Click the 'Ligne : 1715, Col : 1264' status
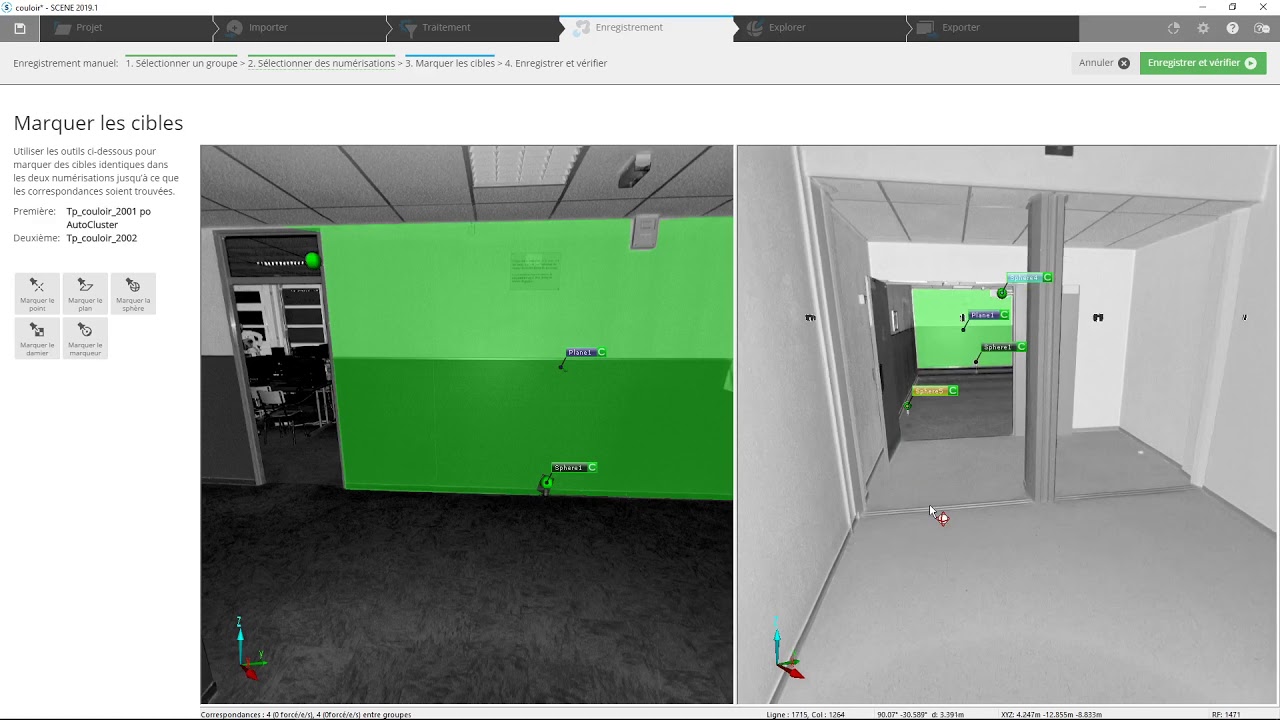This screenshot has height=720, width=1280. (806, 714)
